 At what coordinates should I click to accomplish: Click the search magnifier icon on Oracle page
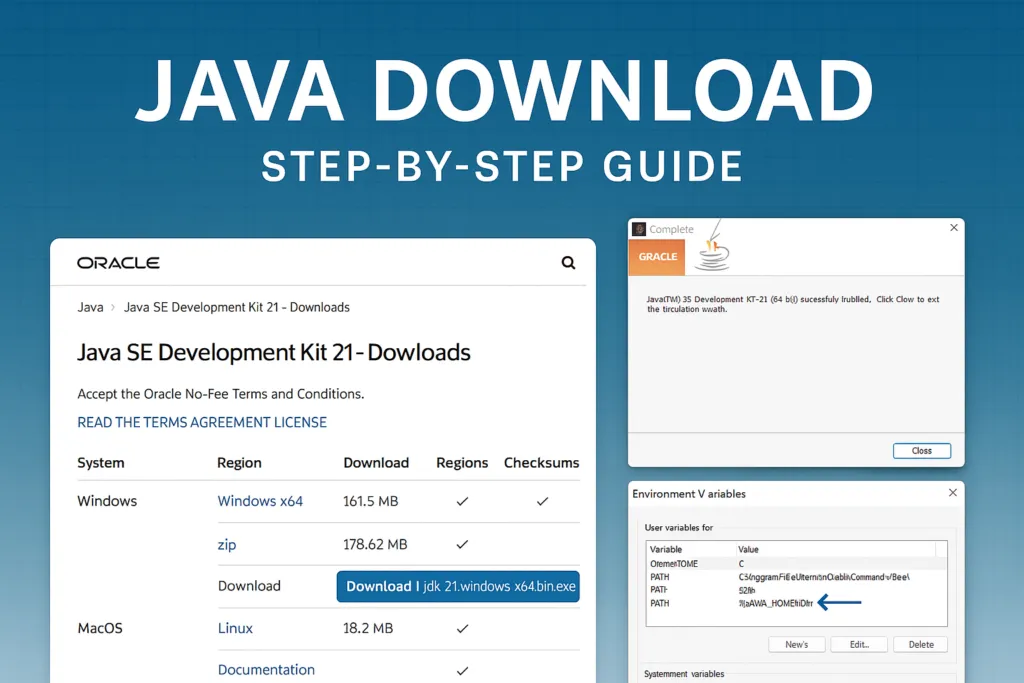[568, 262]
